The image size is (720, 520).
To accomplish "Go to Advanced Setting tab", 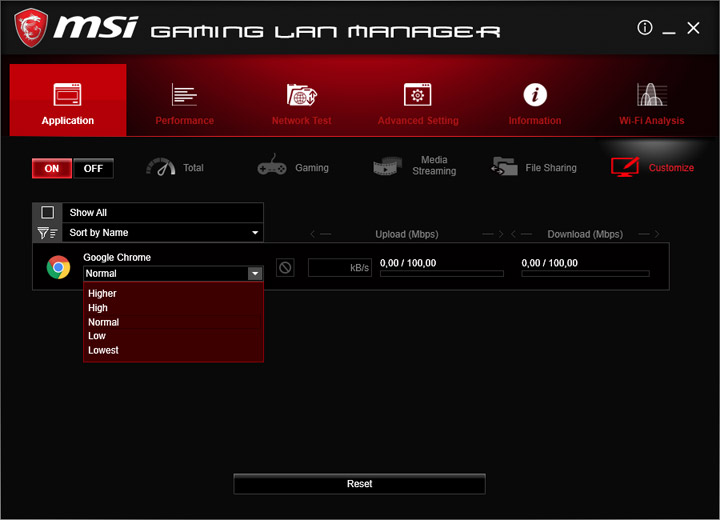I will pos(418,100).
